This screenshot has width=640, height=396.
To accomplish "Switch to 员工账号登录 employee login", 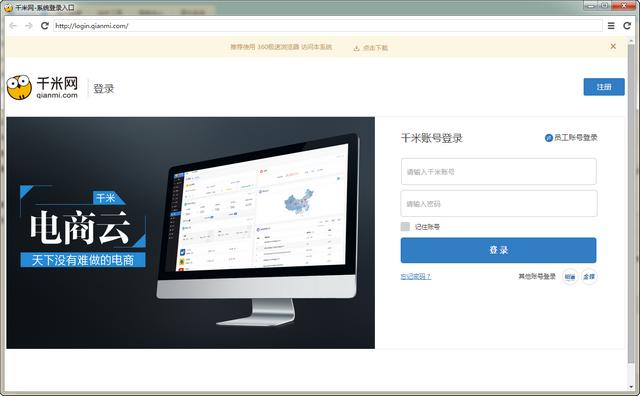I will tap(571, 138).
